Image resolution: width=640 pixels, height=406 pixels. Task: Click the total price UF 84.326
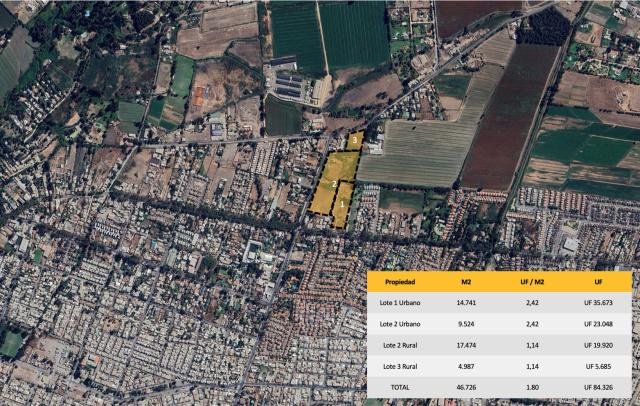coord(598,385)
